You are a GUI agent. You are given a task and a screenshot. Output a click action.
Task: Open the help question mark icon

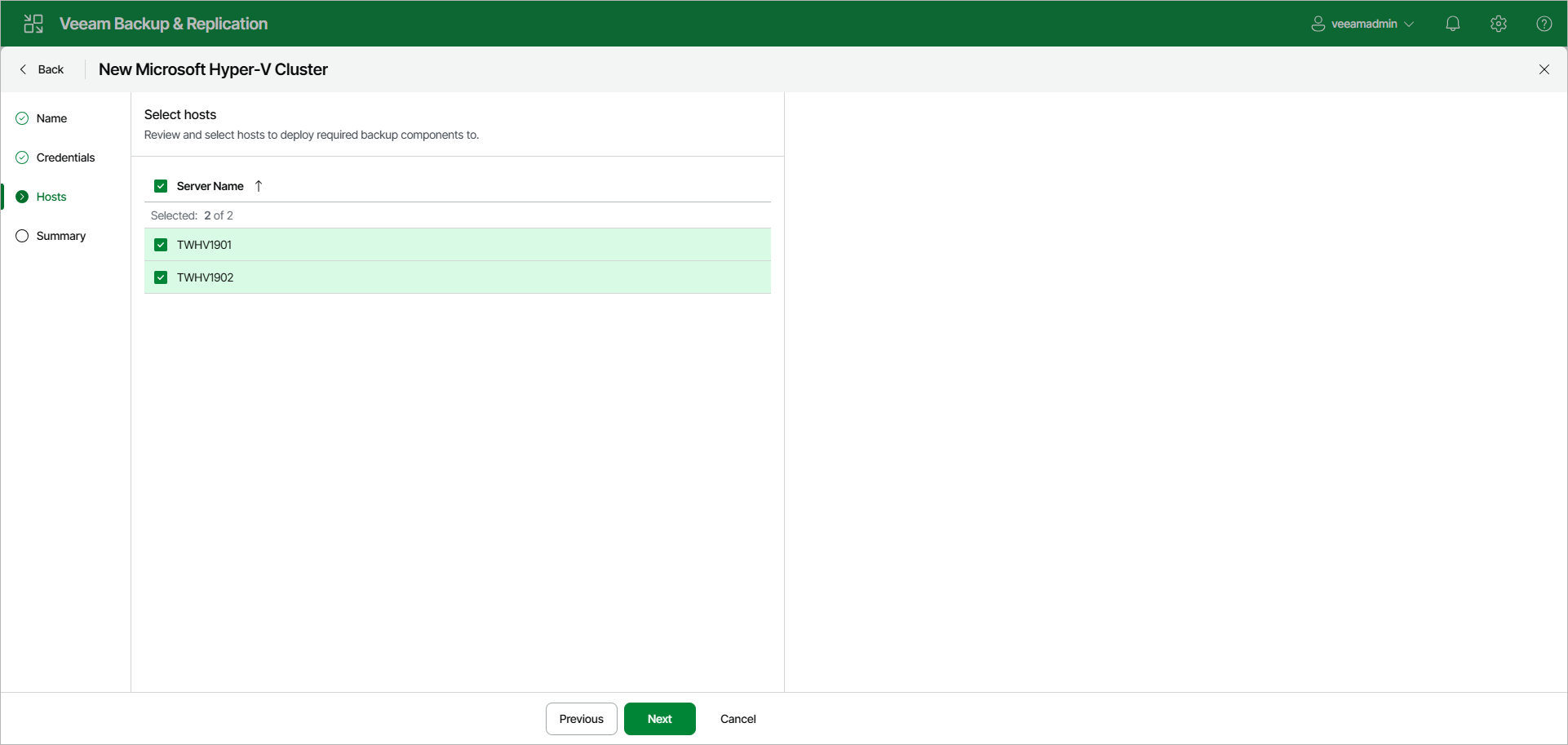pyautogui.click(x=1544, y=24)
